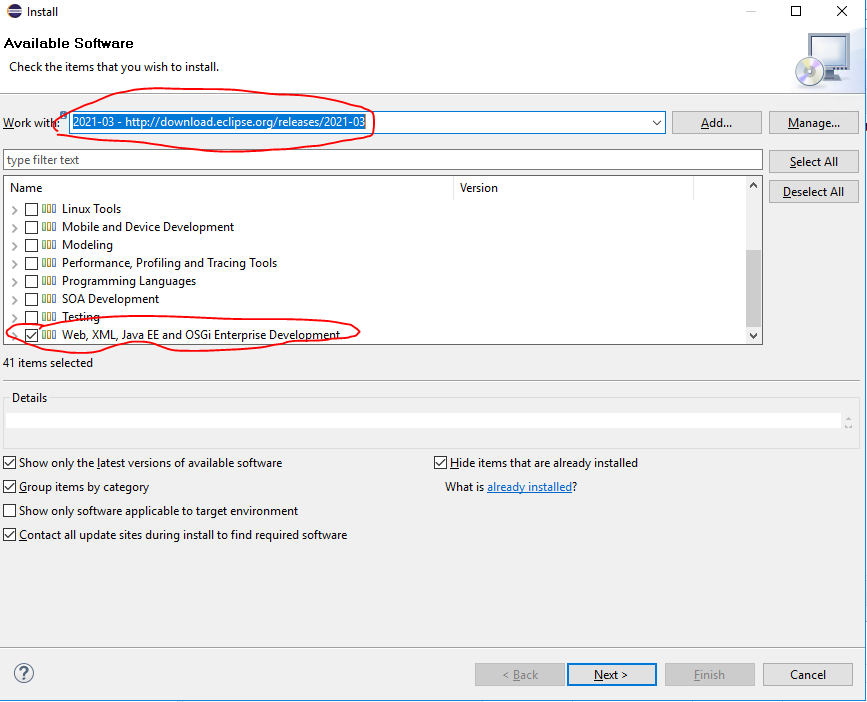Viewport: 867px width, 702px height.
Task: Check the Linux Tools checkbox
Action: click(32, 209)
